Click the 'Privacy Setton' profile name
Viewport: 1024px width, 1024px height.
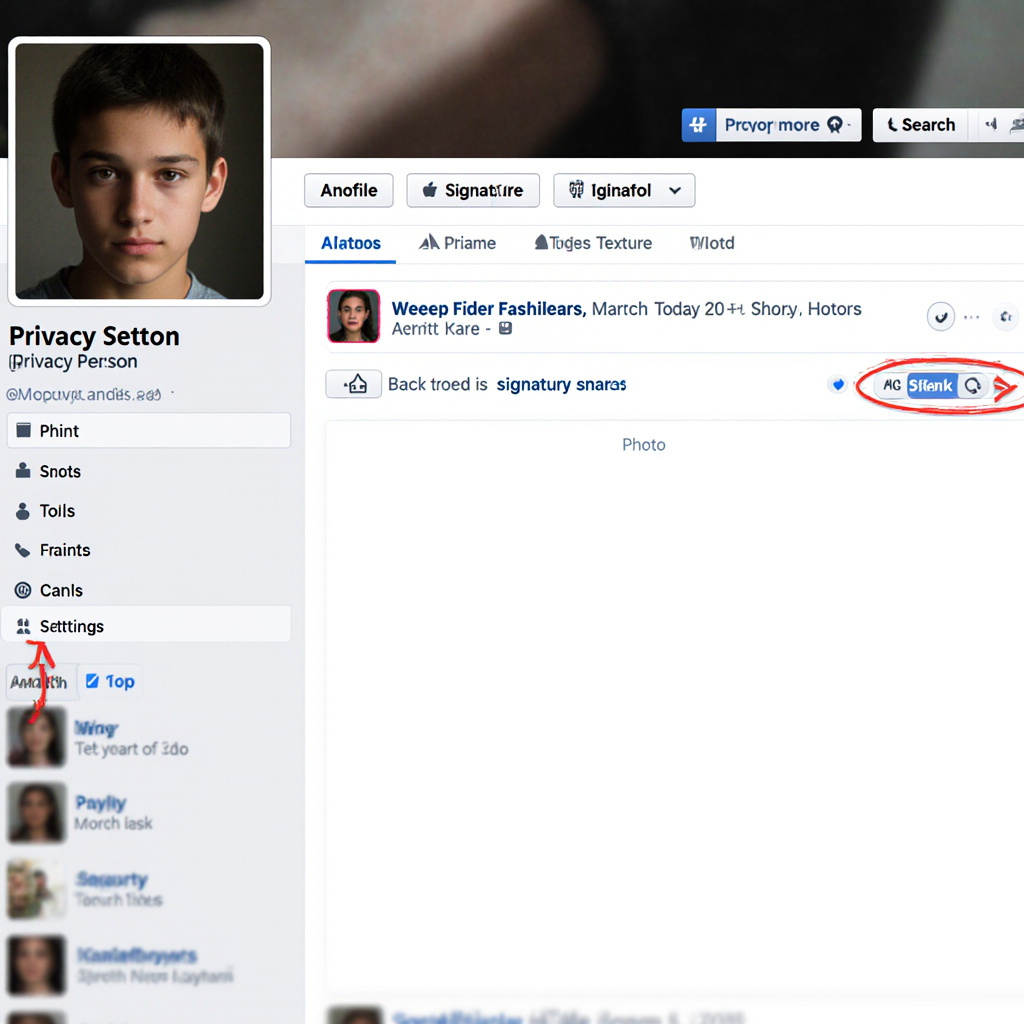[x=94, y=336]
